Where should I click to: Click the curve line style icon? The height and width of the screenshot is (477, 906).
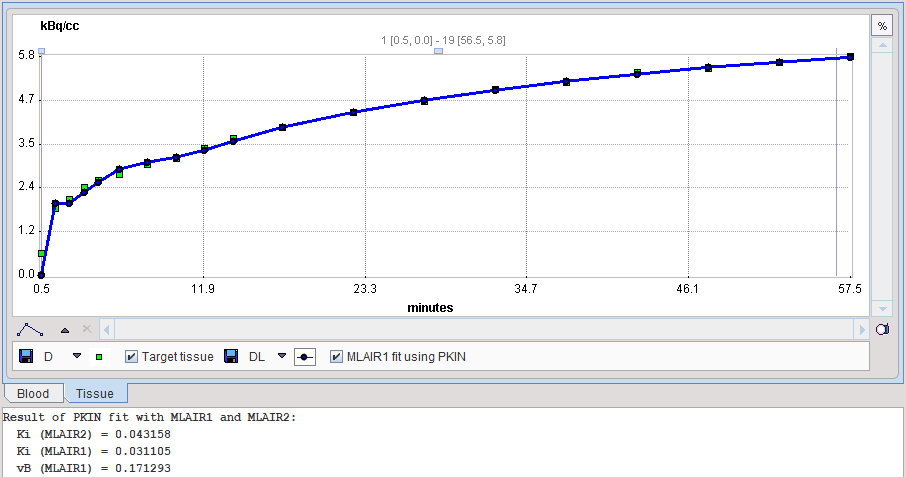(x=30, y=330)
